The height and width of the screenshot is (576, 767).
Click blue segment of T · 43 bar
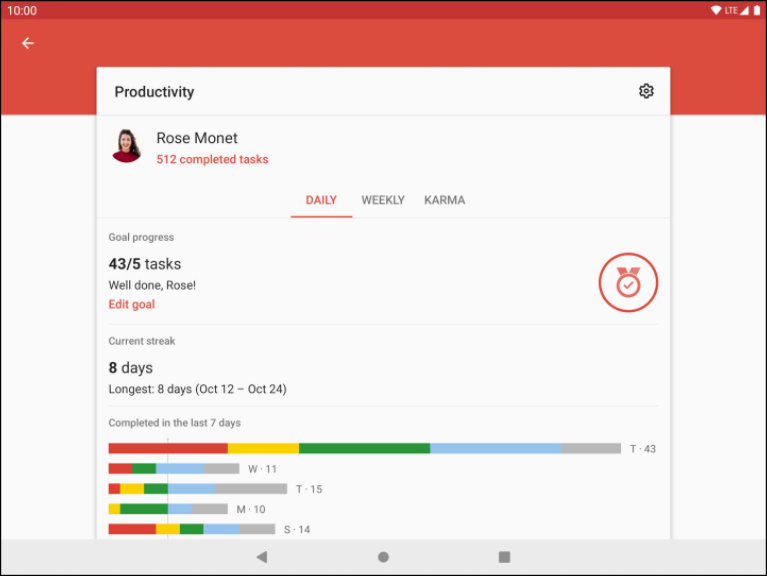pyautogui.click(x=496, y=448)
